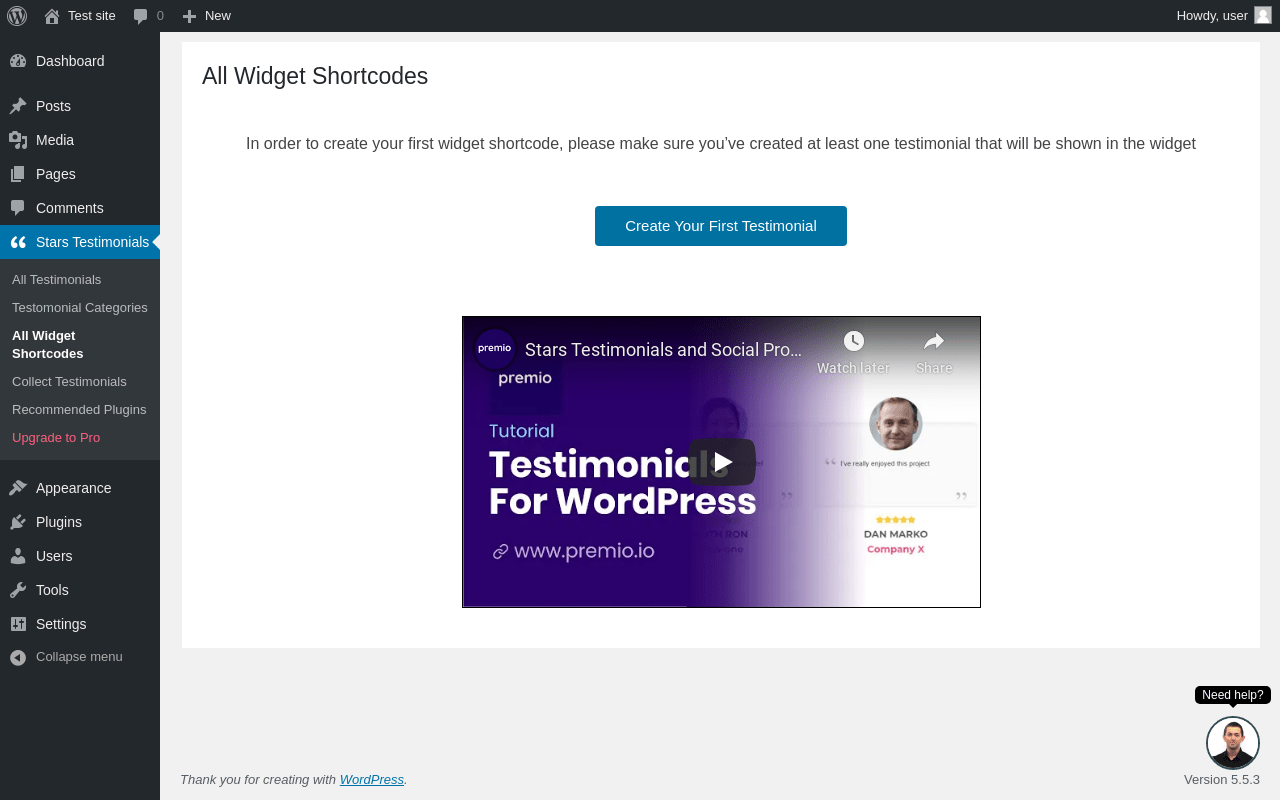Click the Upgrade to Pro link
The height and width of the screenshot is (800, 1280).
[x=56, y=437]
